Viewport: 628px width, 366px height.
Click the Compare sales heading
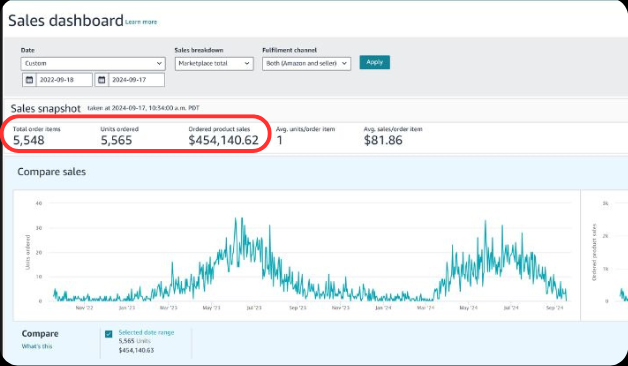52,172
